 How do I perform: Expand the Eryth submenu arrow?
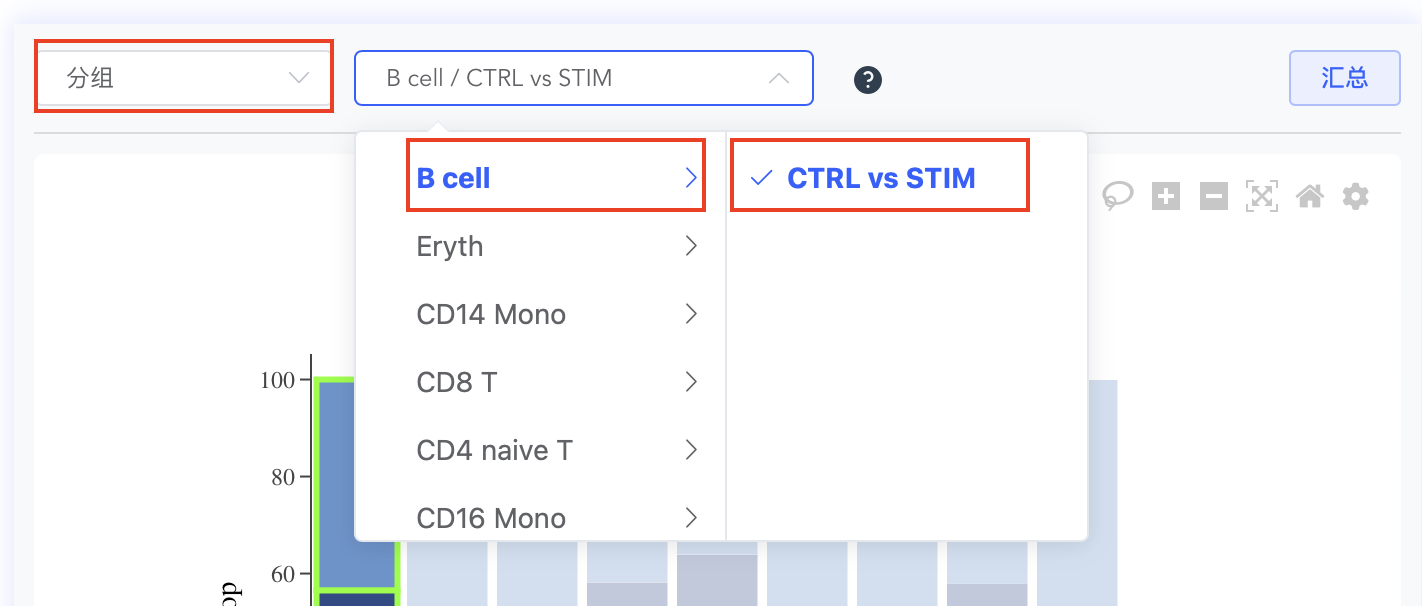[x=691, y=246]
